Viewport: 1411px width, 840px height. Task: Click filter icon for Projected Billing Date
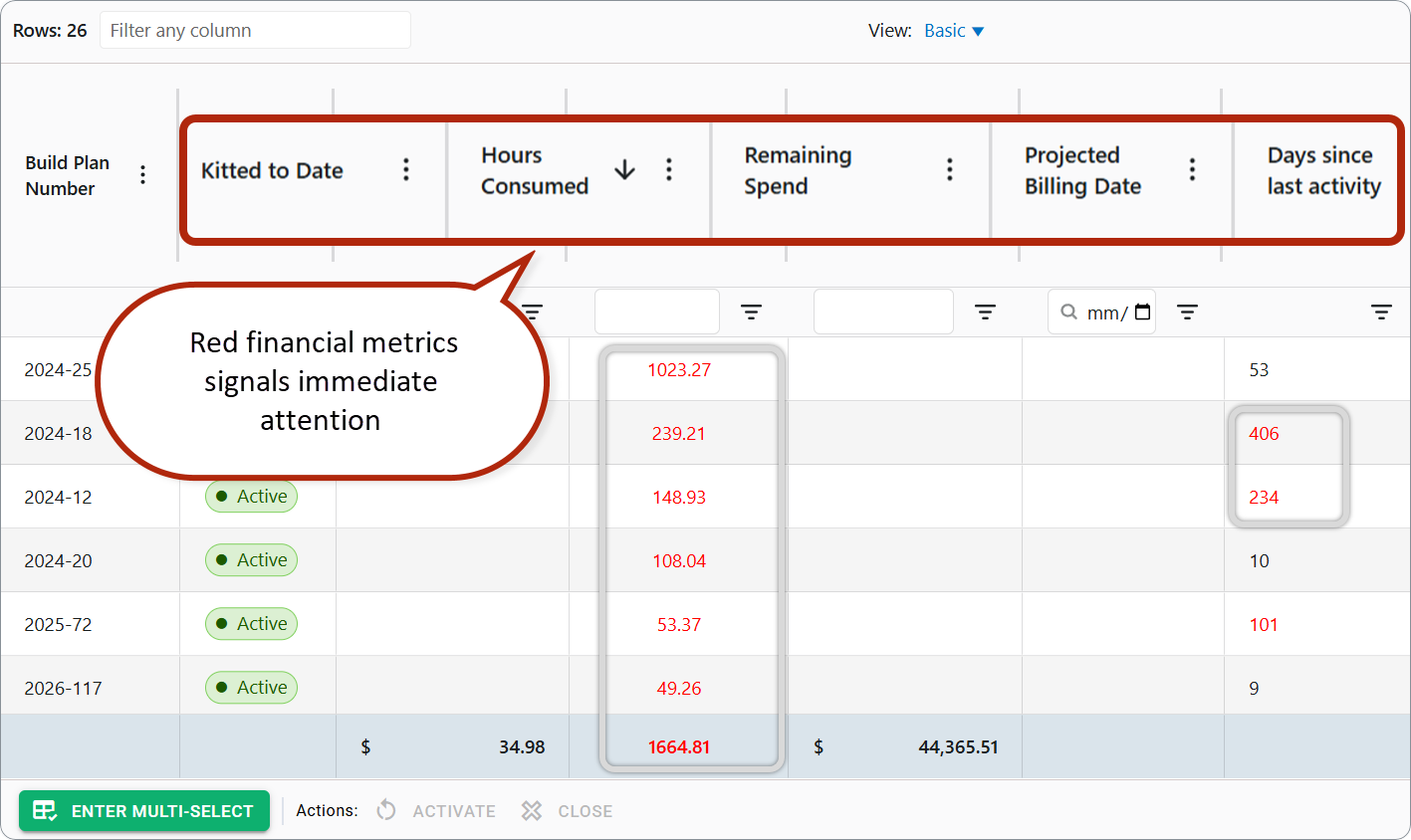click(1188, 313)
